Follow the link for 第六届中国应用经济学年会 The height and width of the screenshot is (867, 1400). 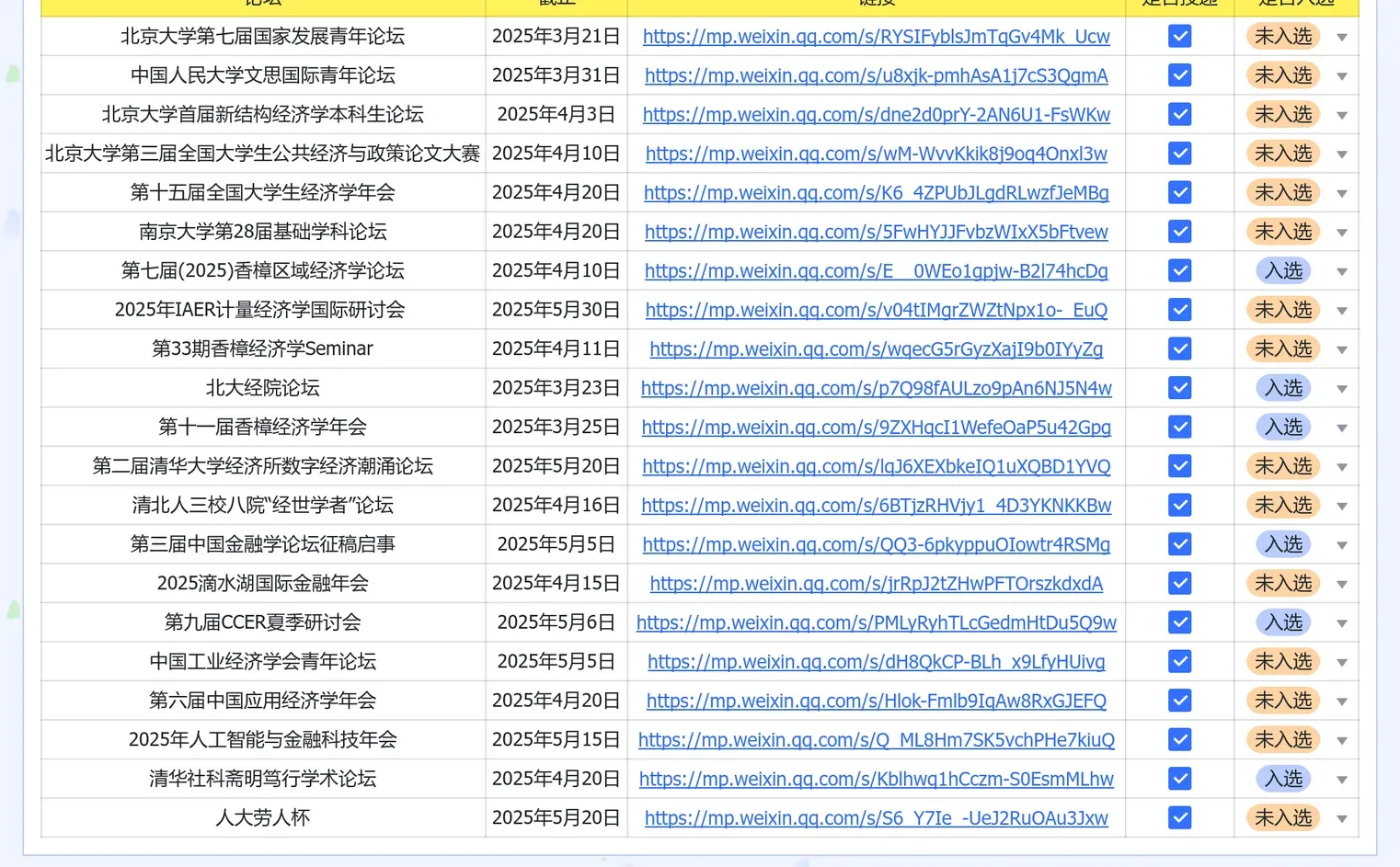coord(877,700)
